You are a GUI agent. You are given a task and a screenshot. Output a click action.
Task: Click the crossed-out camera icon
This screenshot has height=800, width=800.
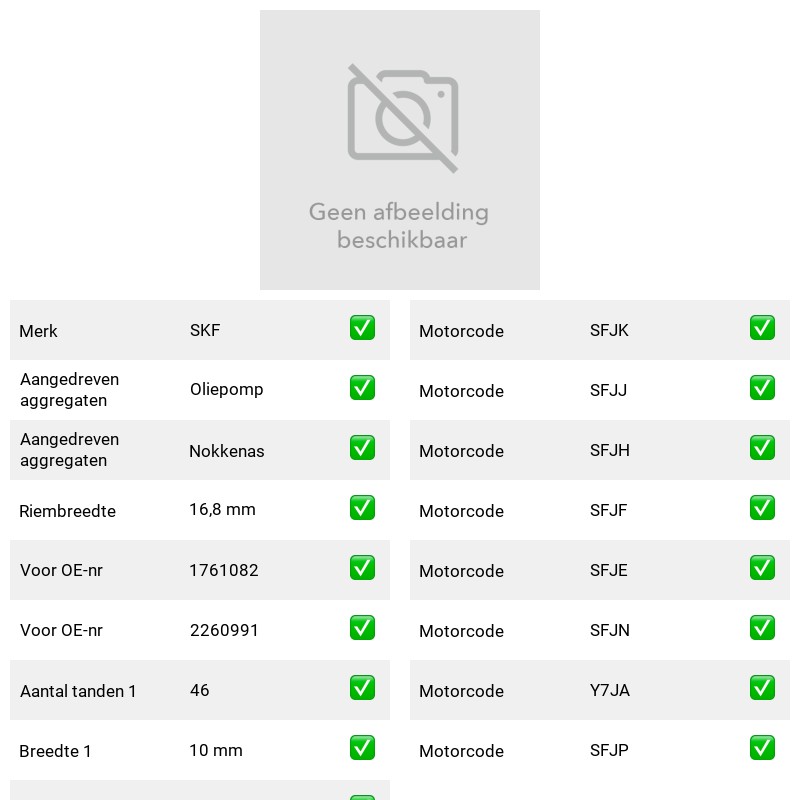[x=403, y=118]
